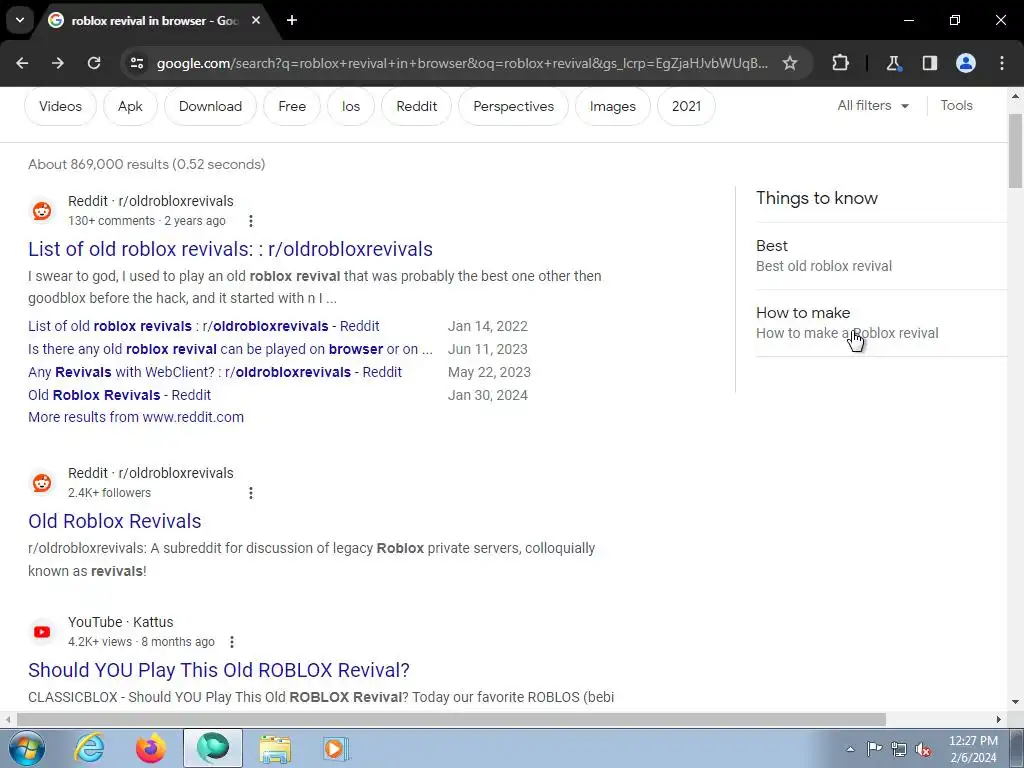Open the Extensions puzzle icon
This screenshot has height=768, width=1024.
840,63
